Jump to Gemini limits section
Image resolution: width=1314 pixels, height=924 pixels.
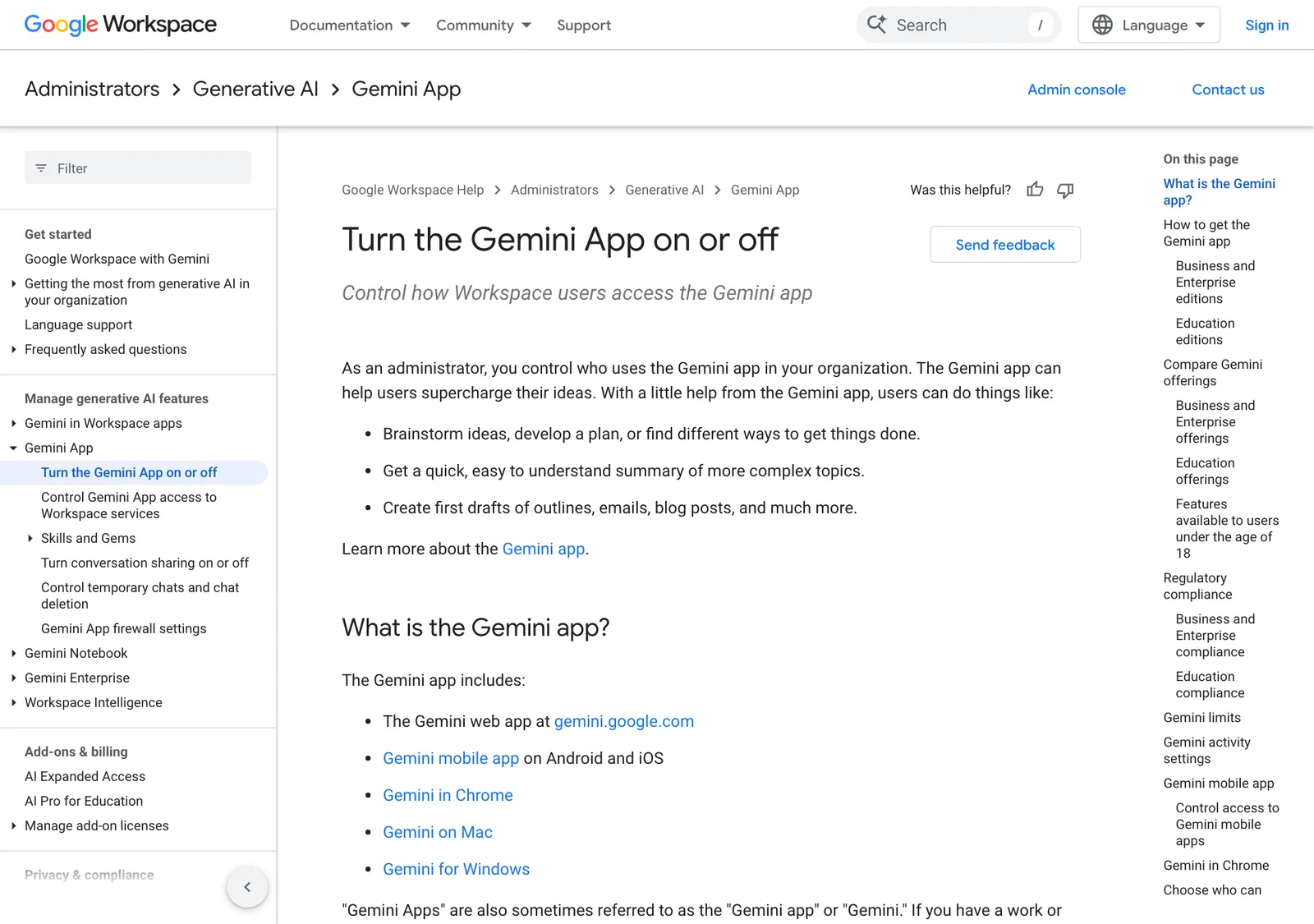point(1202,718)
